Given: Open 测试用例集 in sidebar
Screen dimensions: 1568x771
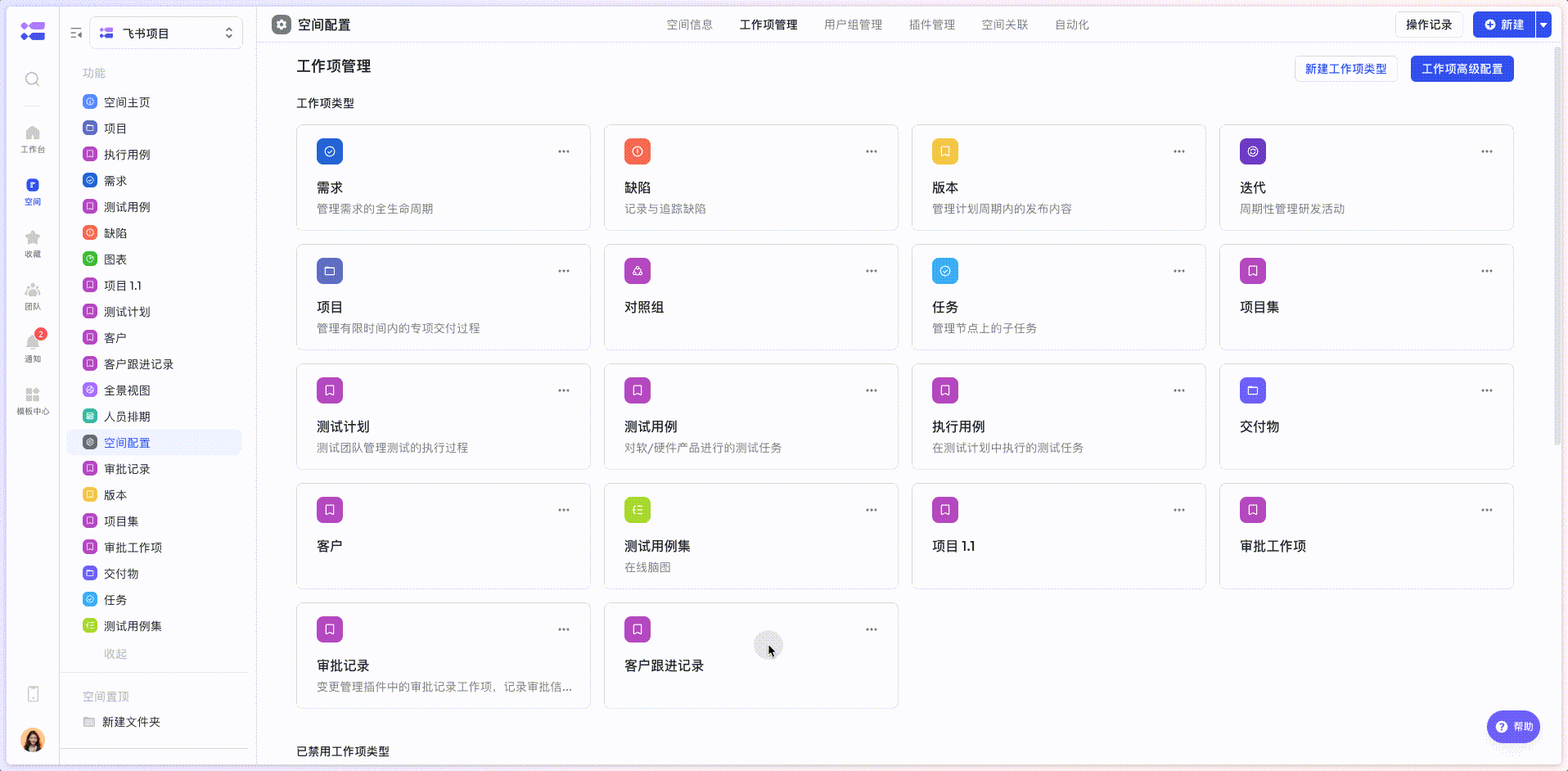Looking at the screenshot, I should pos(154,626).
